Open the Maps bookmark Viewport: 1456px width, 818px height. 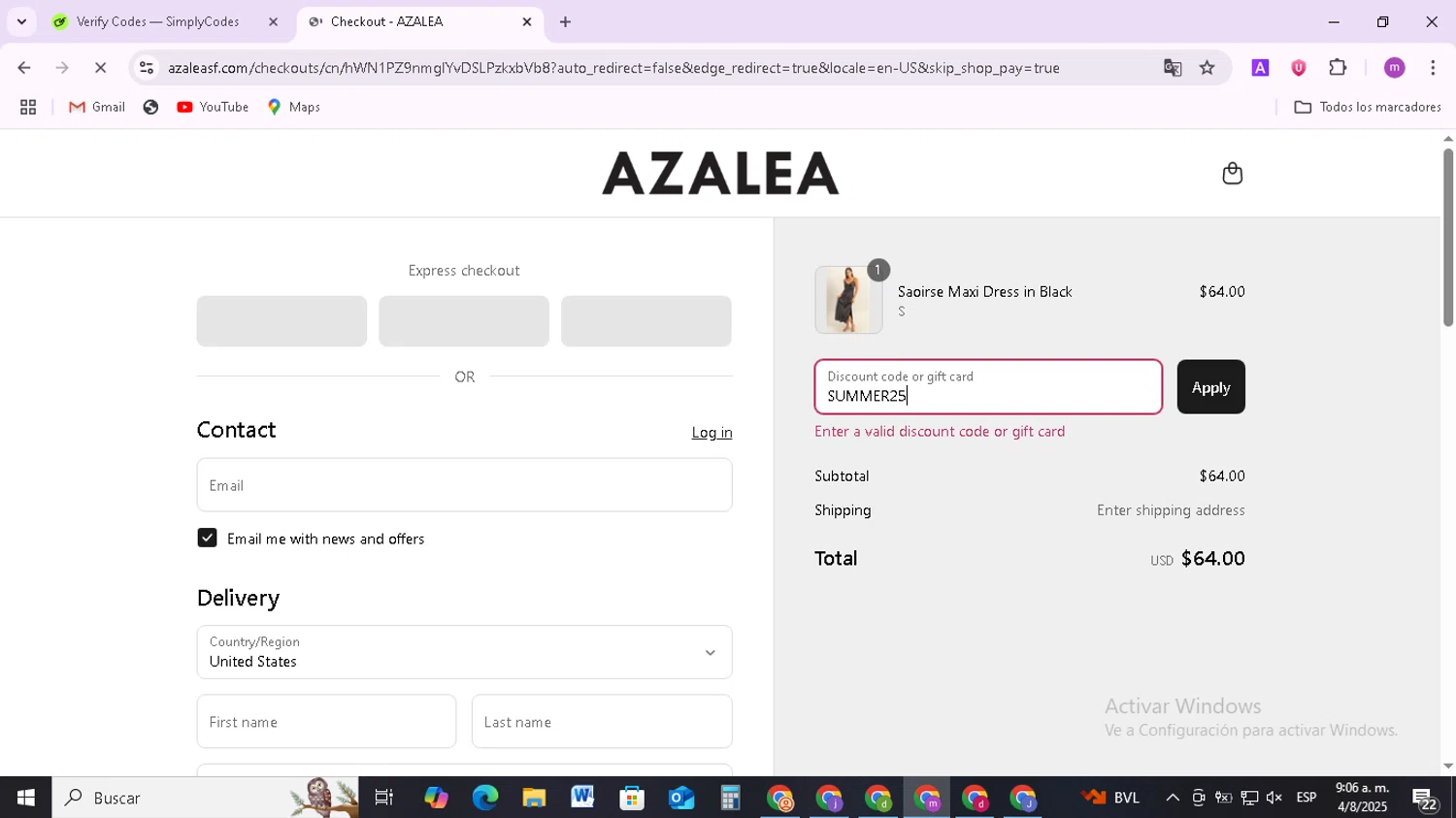pyautogui.click(x=294, y=108)
